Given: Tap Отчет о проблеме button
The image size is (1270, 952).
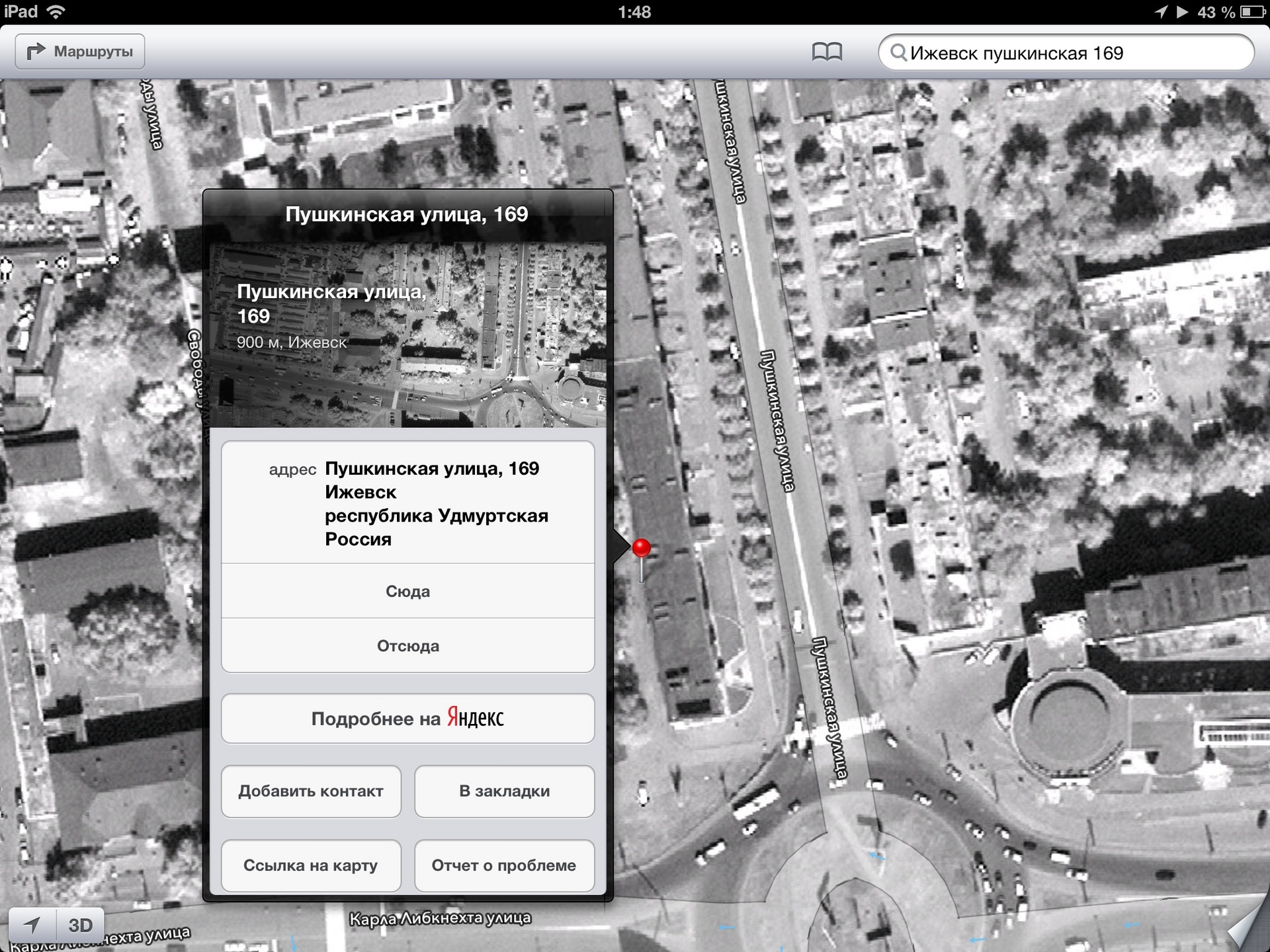Looking at the screenshot, I should [504, 865].
